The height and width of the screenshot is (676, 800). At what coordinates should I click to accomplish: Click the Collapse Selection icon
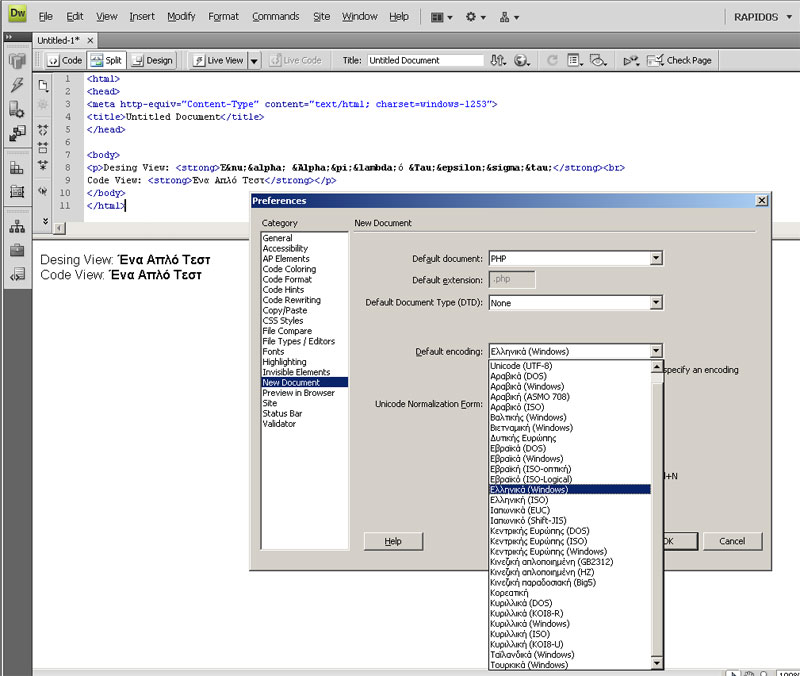click(x=43, y=148)
